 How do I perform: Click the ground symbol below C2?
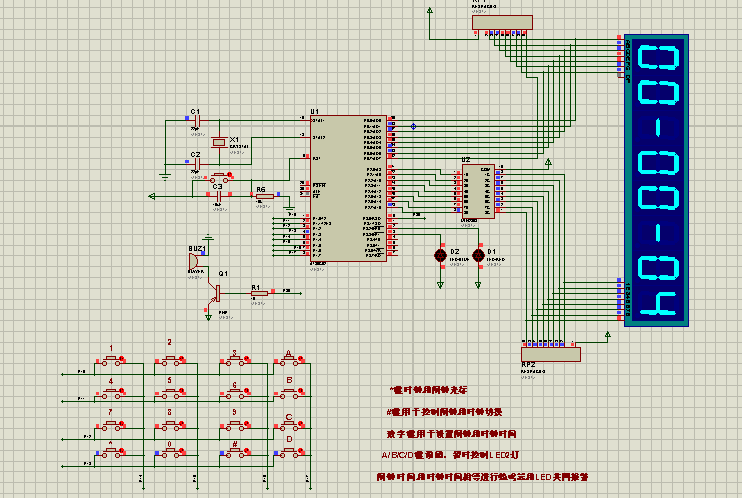(x=165, y=177)
